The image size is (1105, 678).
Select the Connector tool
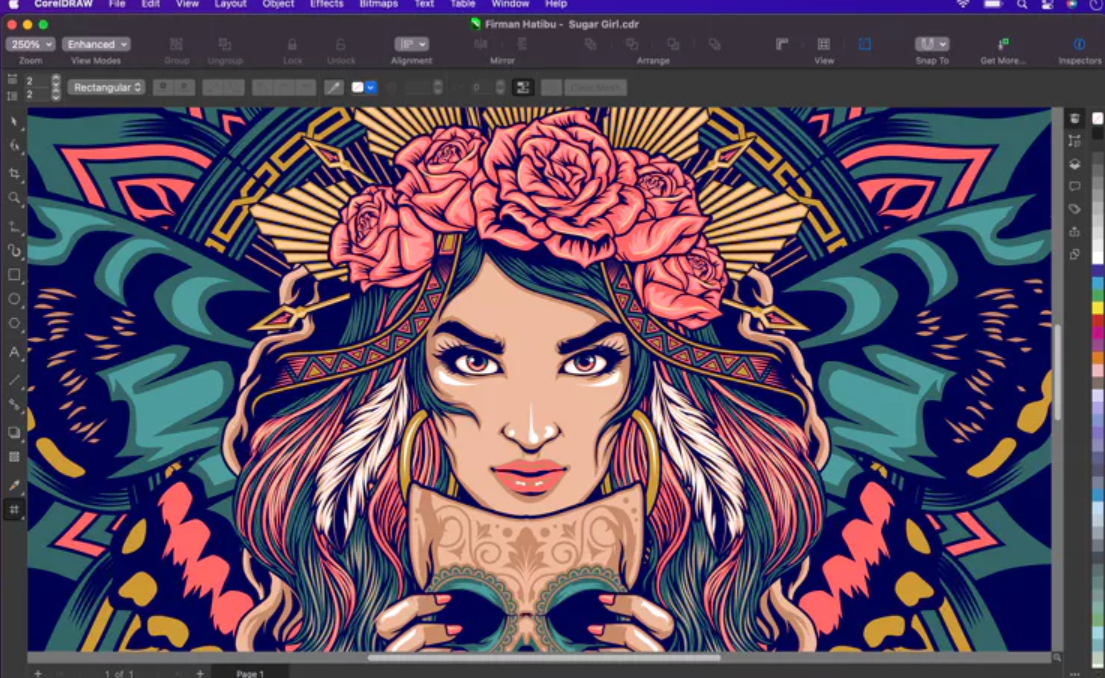click(13, 405)
